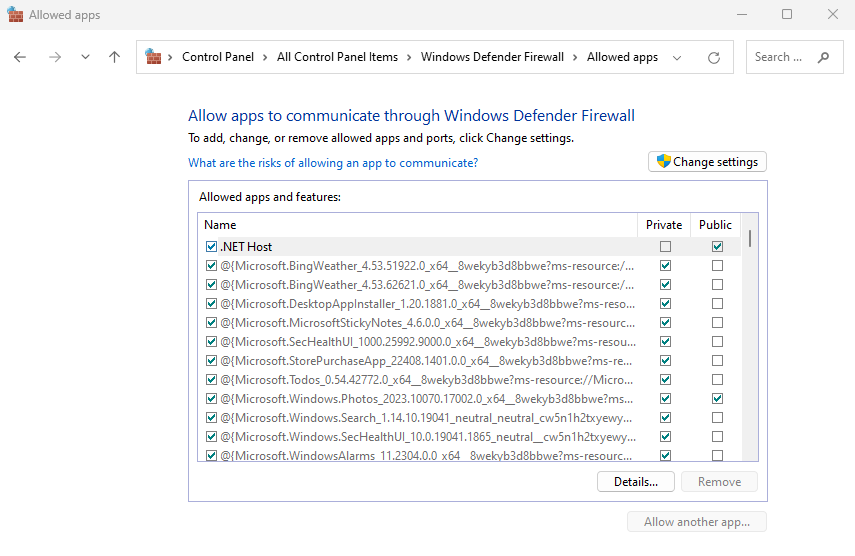Refresh the Allowed apps page
Image resolution: width=855 pixels, height=556 pixels.
click(713, 57)
